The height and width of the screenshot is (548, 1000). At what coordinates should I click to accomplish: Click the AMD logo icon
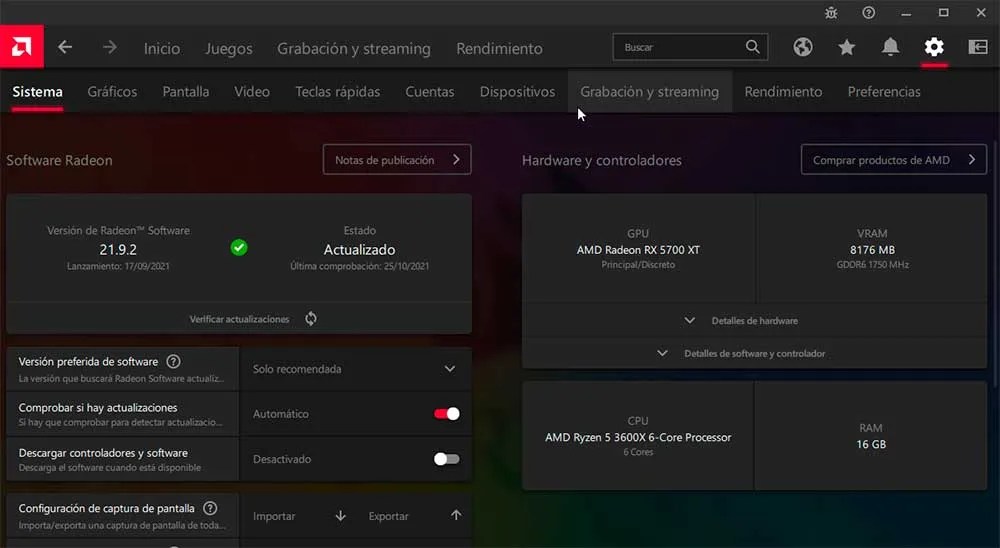22,47
